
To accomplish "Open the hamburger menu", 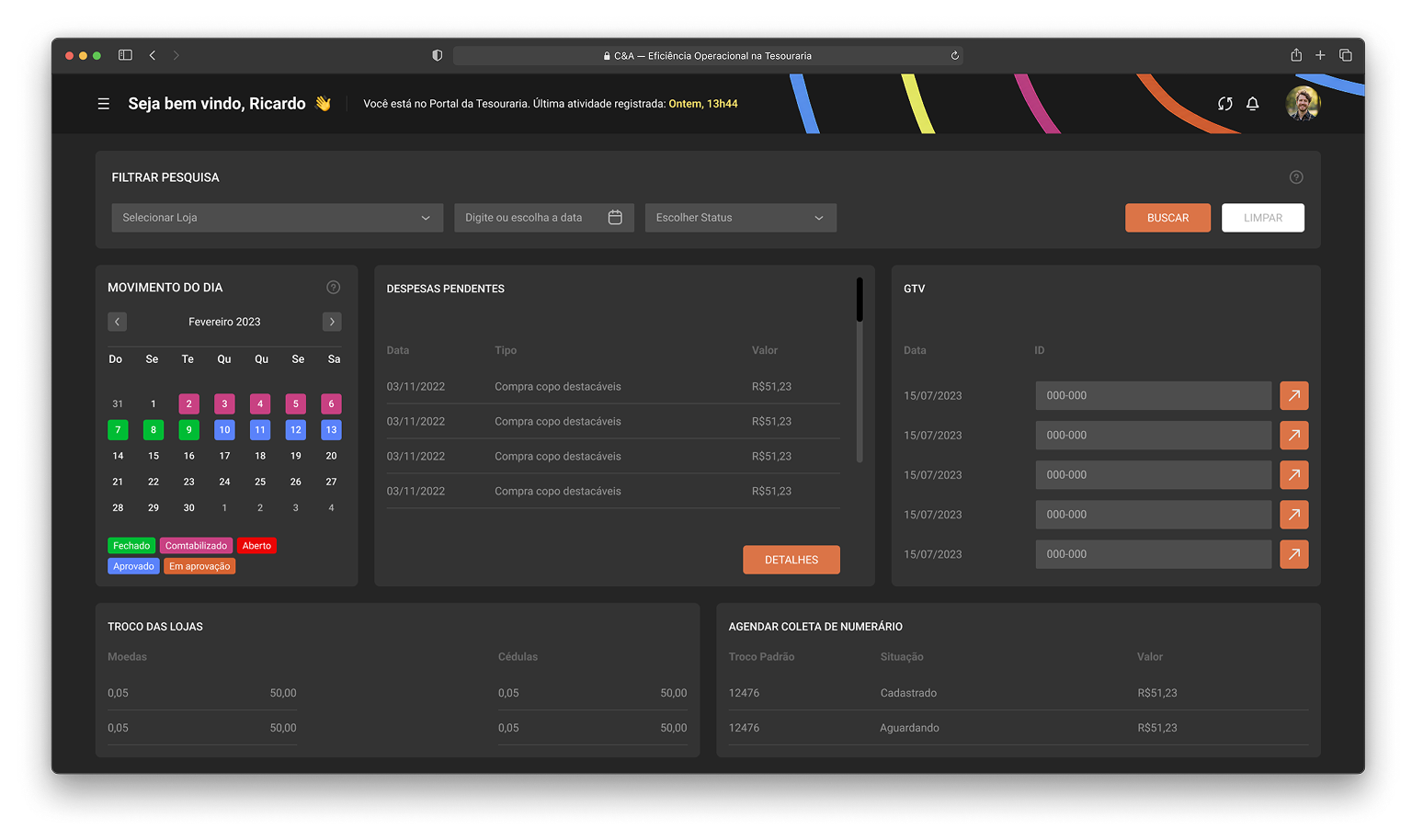I will [104, 104].
